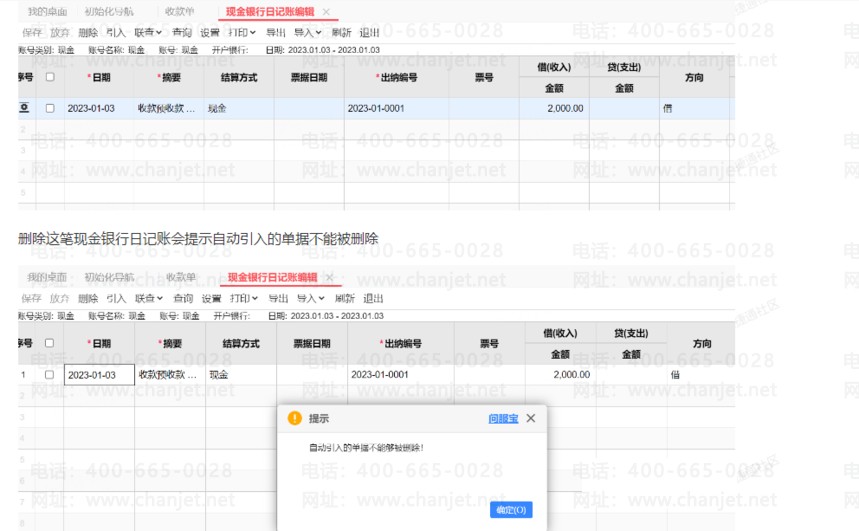Click the 确定(O) button in the dialog
The width and height of the screenshot is (859, 531).
(x=512, y=510)
